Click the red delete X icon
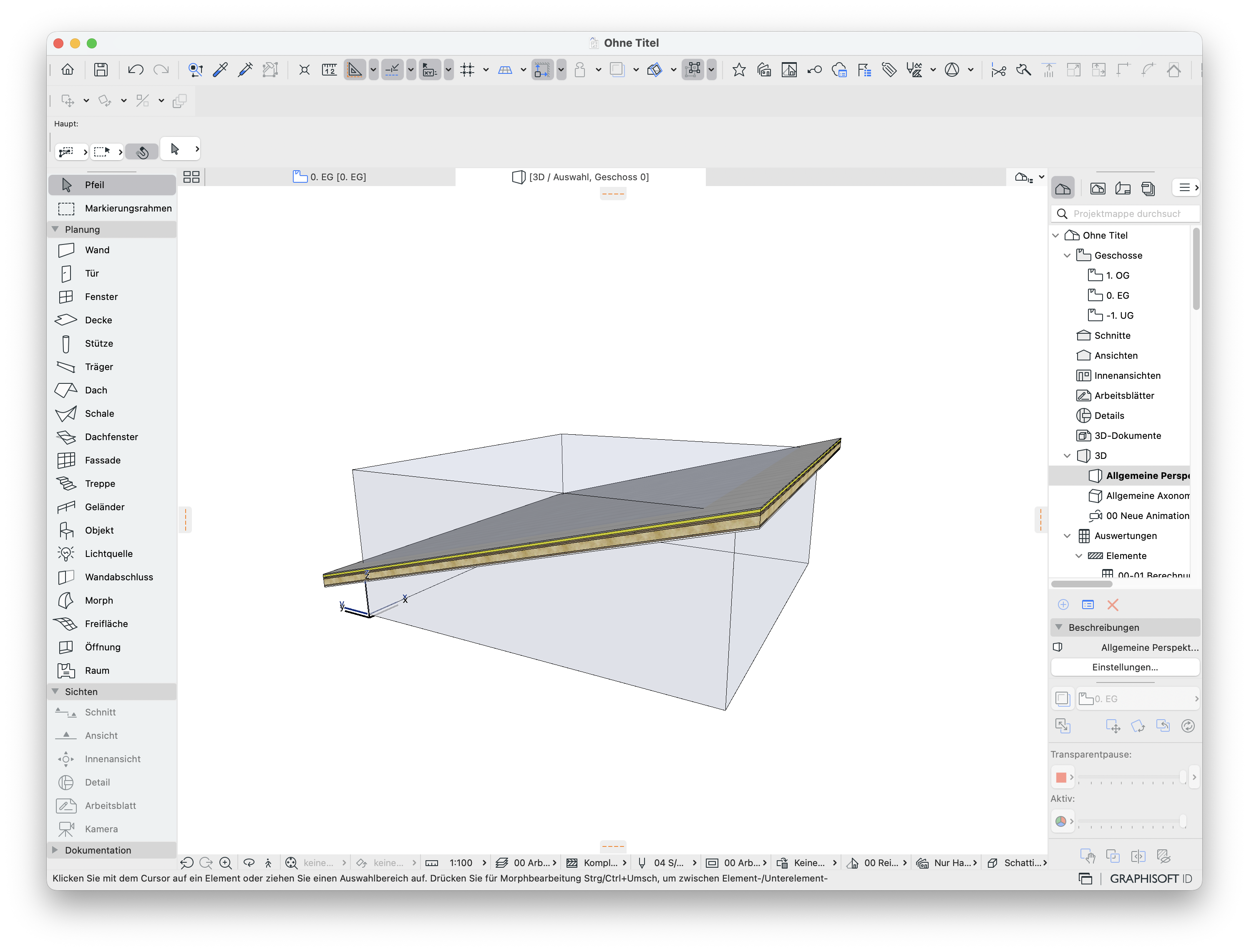Screen dimensions: 1249x952 tap(1113, 604)
